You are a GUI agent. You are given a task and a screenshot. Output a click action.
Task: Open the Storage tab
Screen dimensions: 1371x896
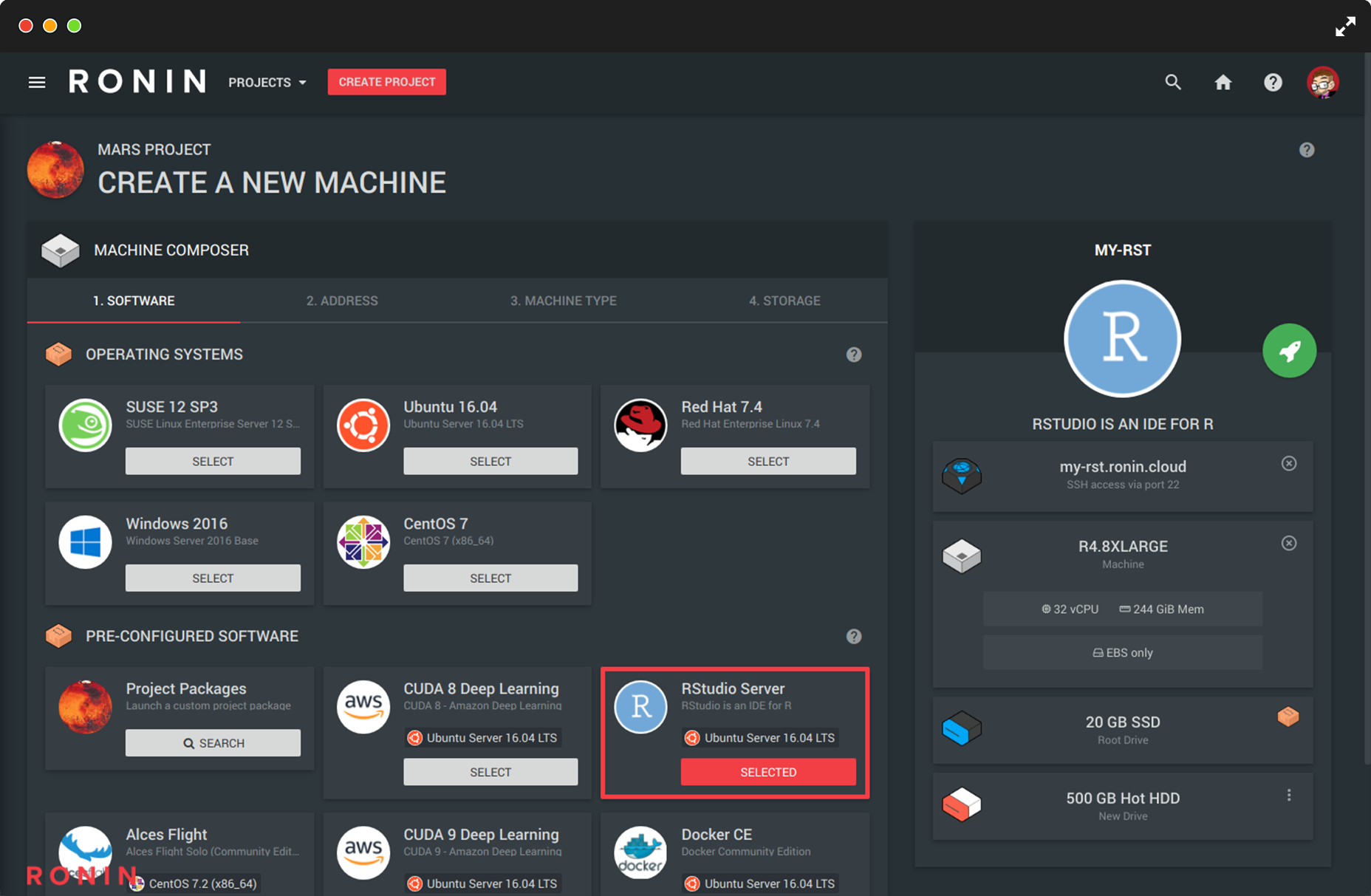click(784, 301)
